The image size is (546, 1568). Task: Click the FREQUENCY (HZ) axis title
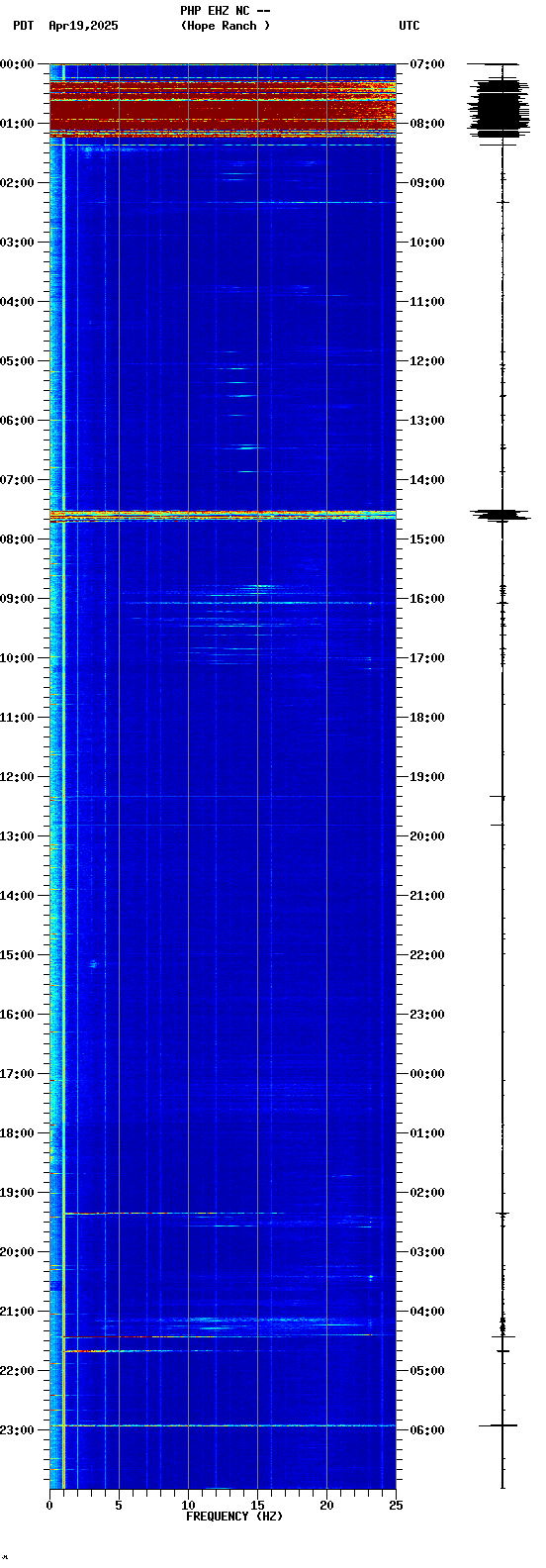click(234, 1517)
